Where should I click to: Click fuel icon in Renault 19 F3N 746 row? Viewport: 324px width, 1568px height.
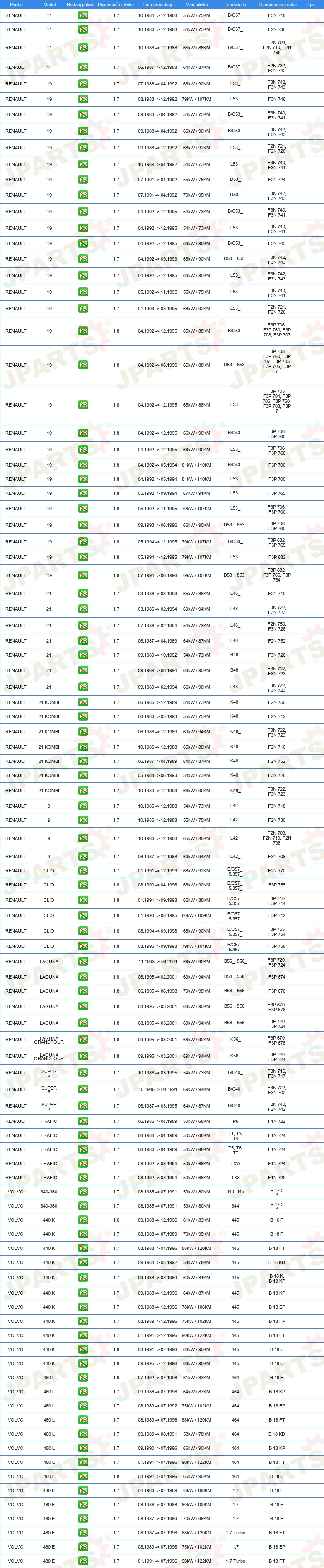(x=83, y=99)
